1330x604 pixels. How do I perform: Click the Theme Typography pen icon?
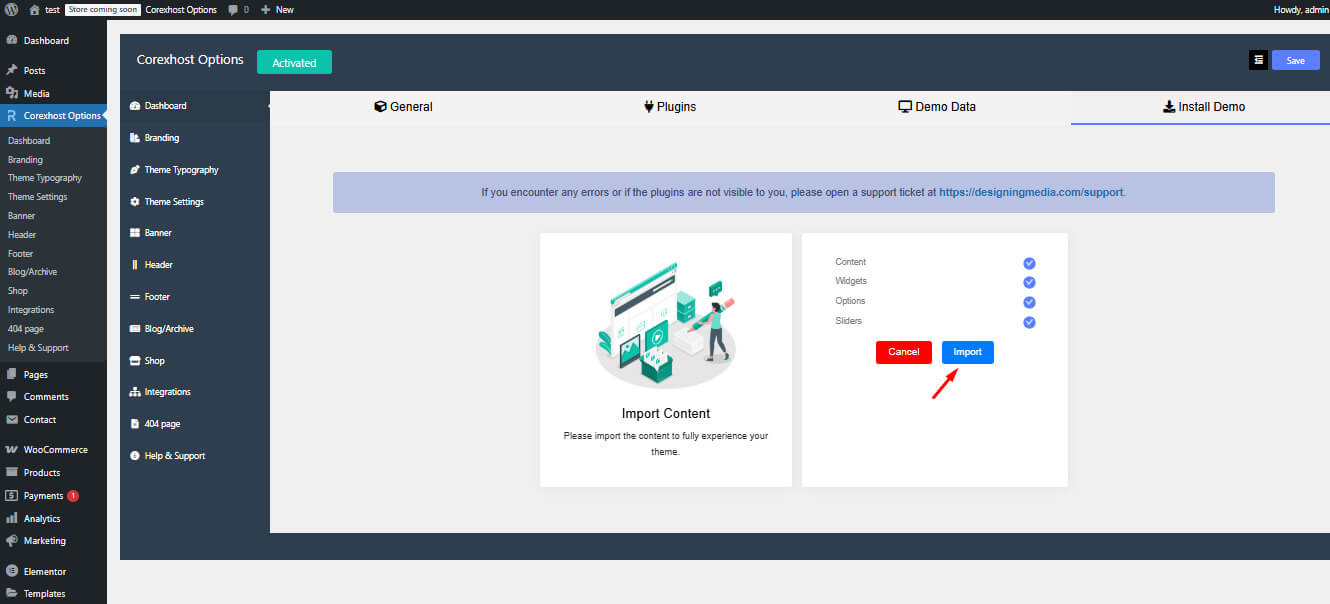(135, 170)
